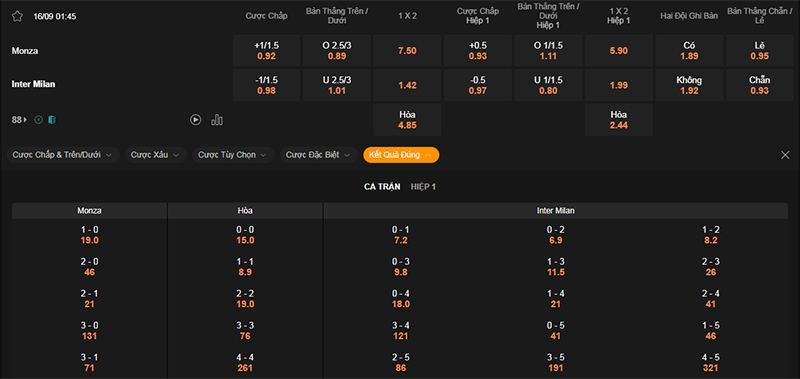Switch to the HIỆP 1 tab
800x379 pixels.
click(x=423, y=187)
